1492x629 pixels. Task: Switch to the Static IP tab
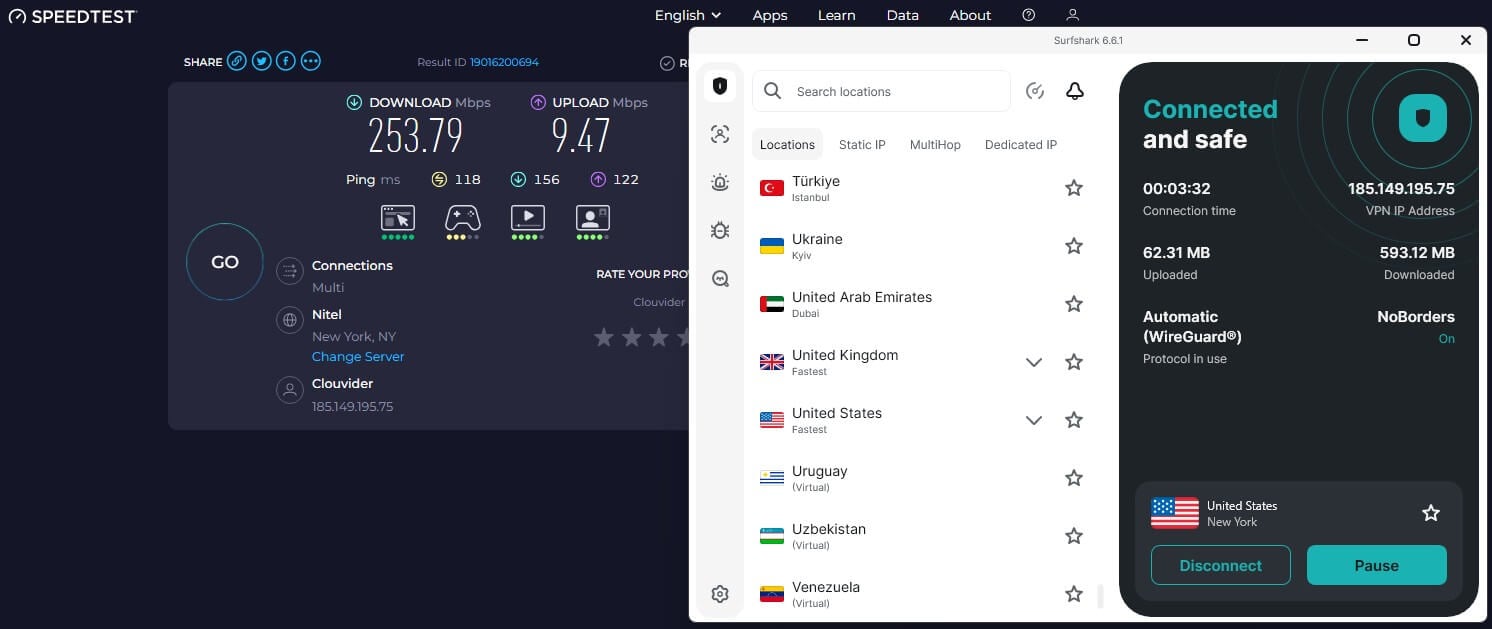pos(861,144)
